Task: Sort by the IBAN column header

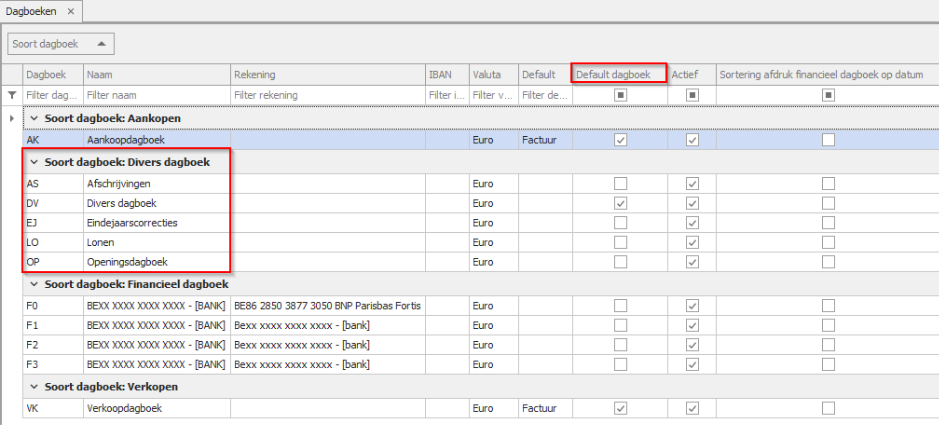Action: [x=447, y=74]
